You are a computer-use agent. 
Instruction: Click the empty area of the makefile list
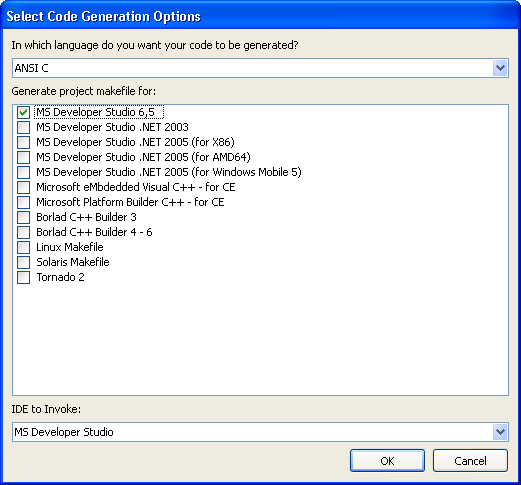(260, 338)
